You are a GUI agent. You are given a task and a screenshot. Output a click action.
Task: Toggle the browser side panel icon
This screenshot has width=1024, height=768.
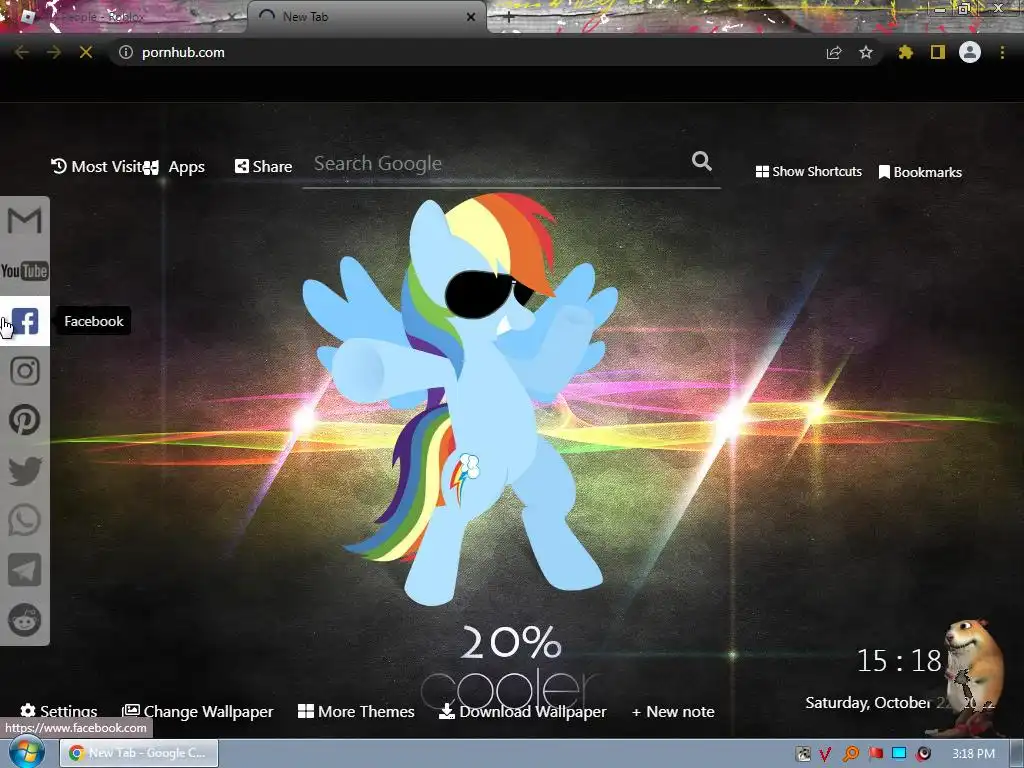tap(938, 52)
